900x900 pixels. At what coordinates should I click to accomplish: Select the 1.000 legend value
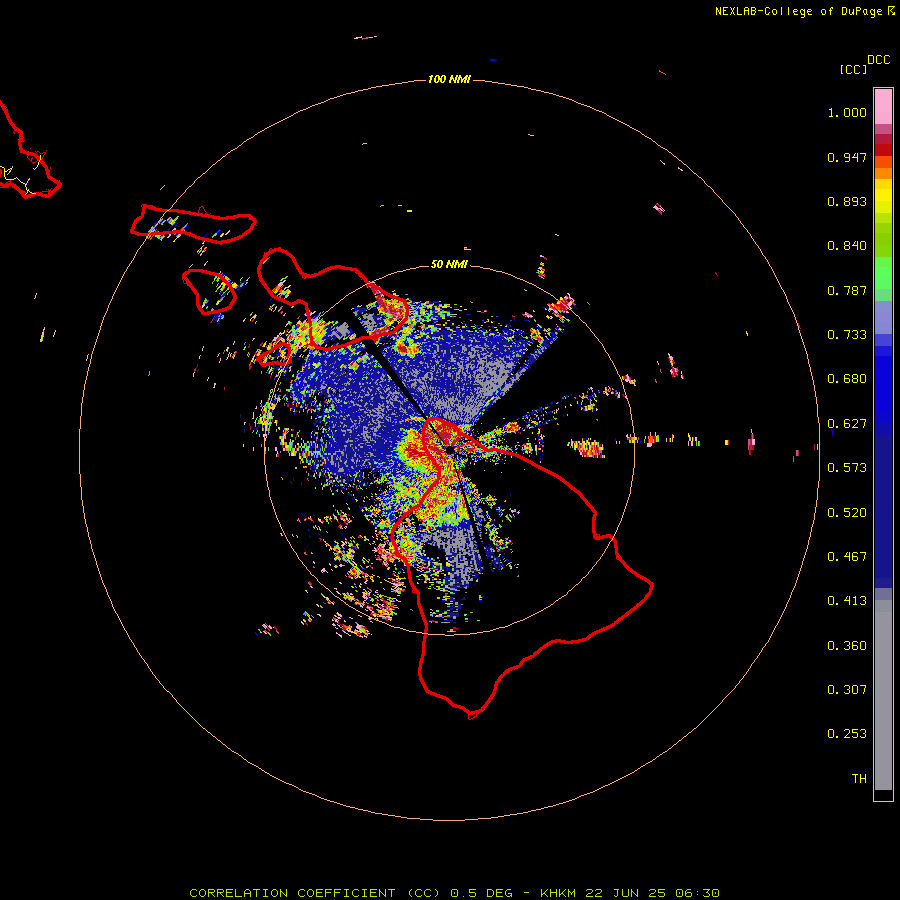point(847,112)
